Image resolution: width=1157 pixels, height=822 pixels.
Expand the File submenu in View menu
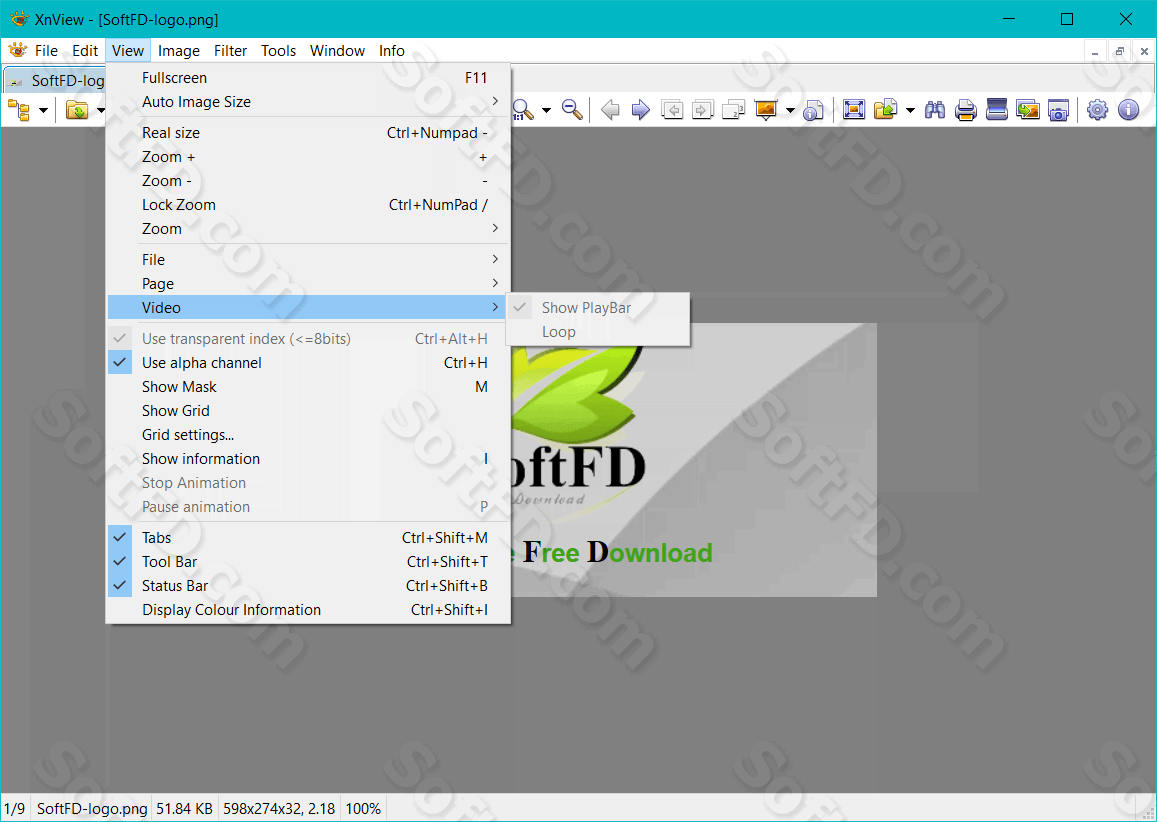[308, 260]
